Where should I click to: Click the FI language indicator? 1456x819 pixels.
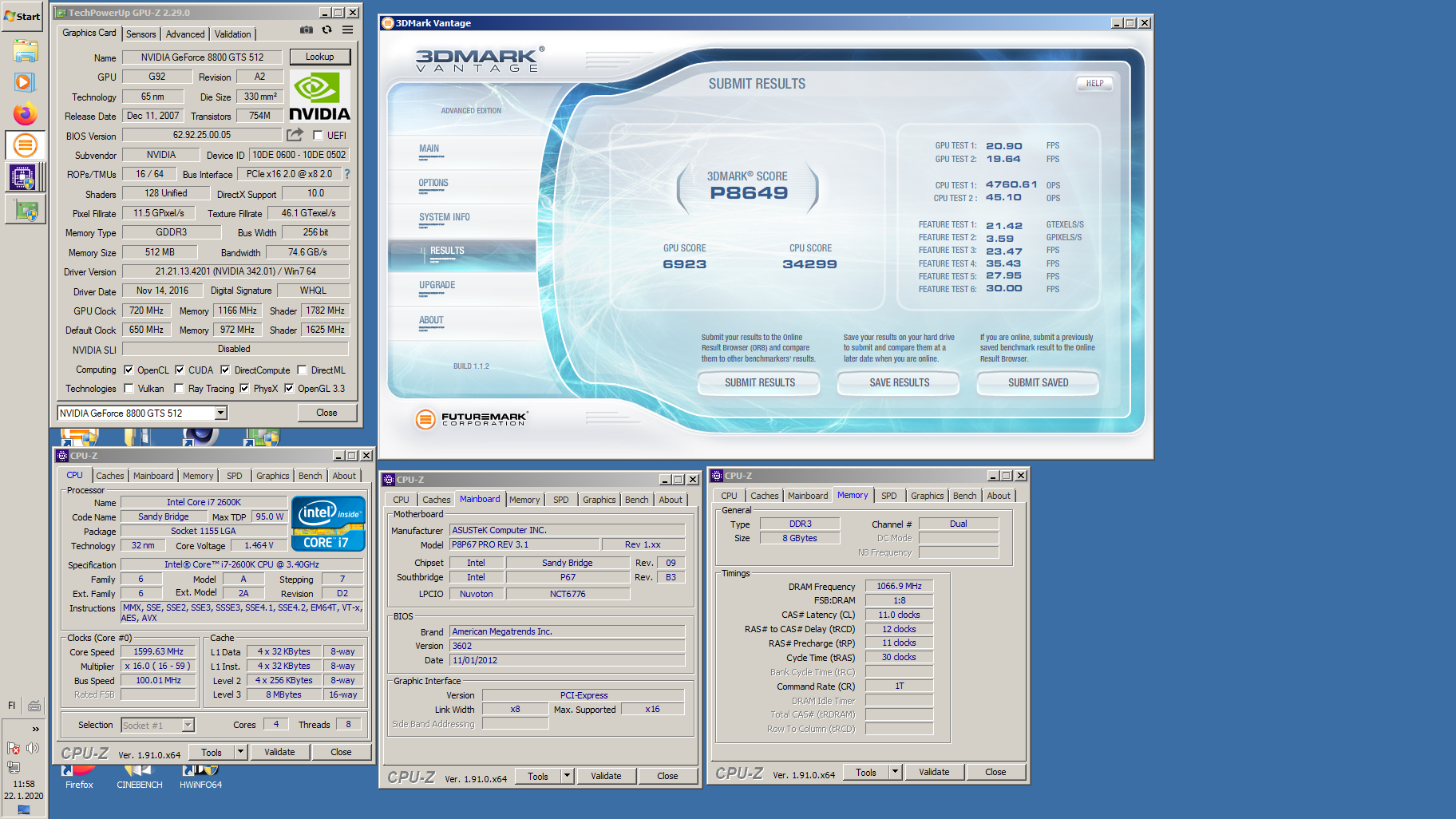pos(11,706)
